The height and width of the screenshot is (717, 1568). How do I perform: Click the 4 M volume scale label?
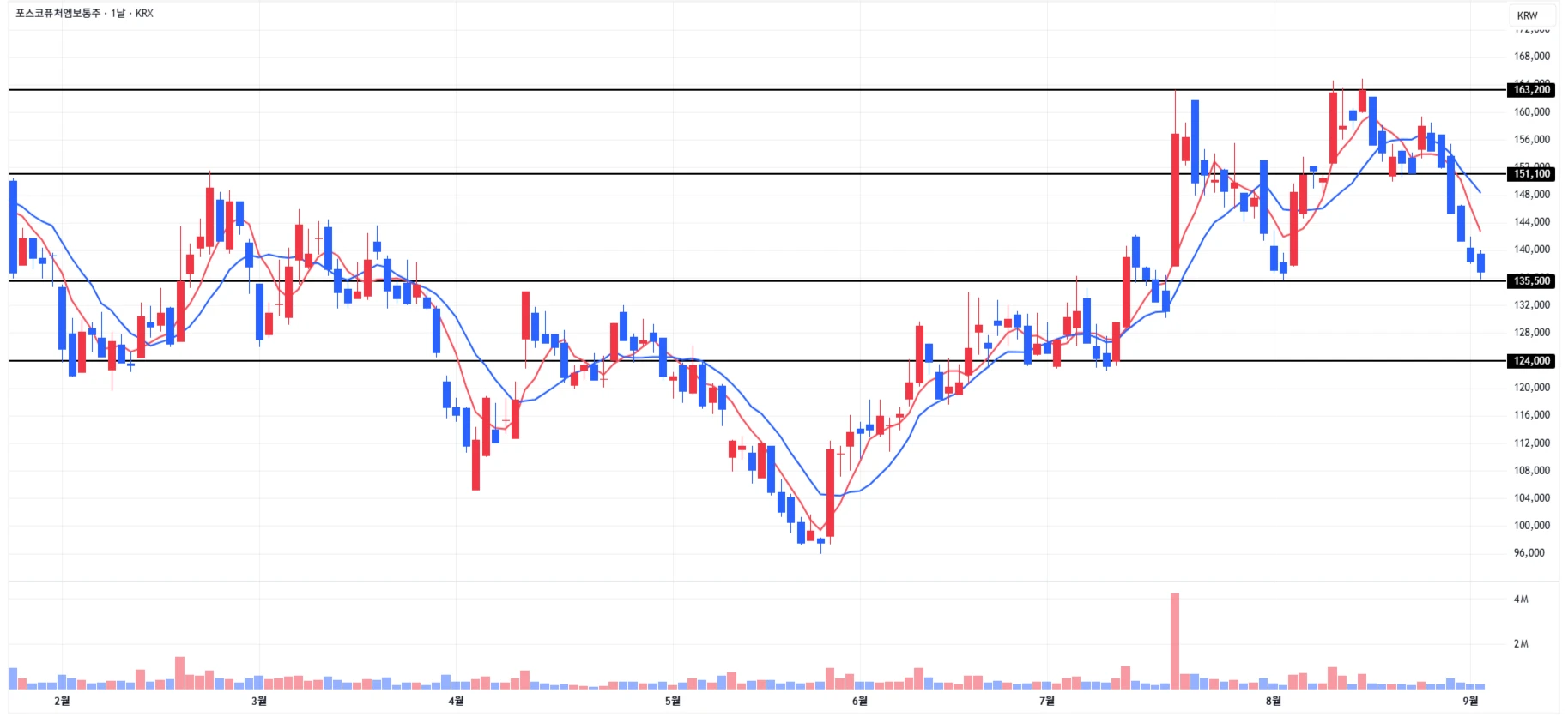[x=1521, y=600]
